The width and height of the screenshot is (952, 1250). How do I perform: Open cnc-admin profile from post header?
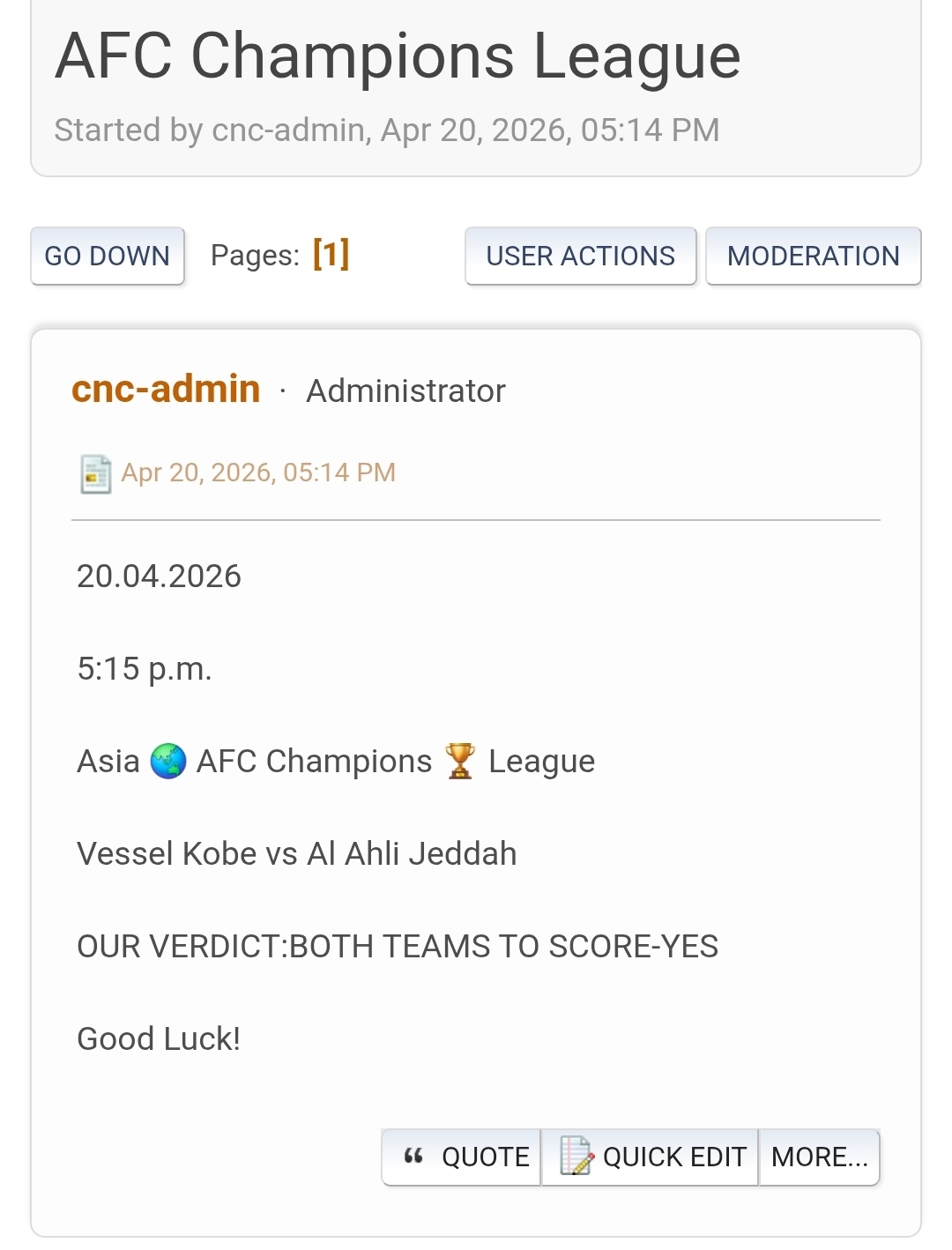166,390
